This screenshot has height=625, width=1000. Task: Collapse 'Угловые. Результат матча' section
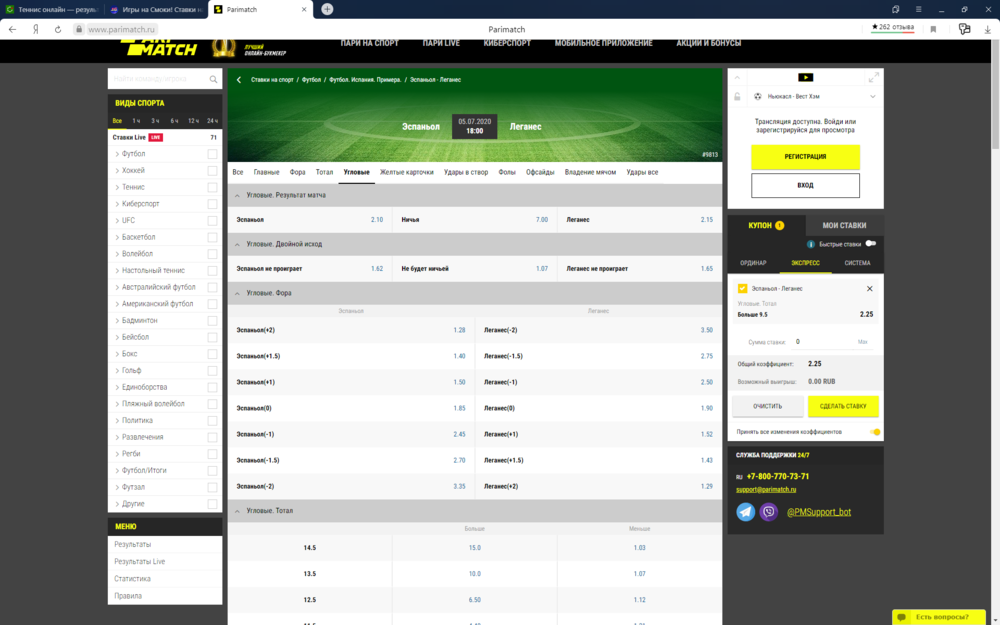(x=237, y=196)
